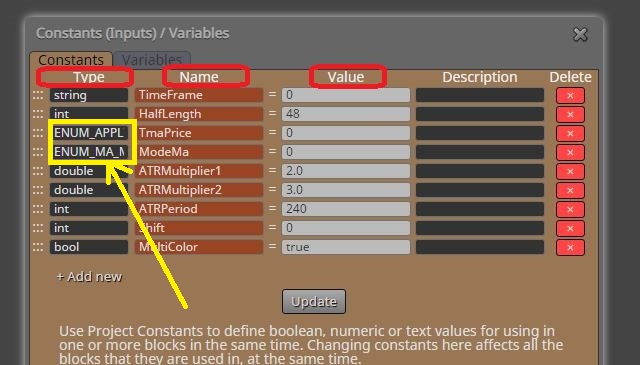Switch to the Variables tab
Viewport: 640px width, 365px height.
point(152,60)
